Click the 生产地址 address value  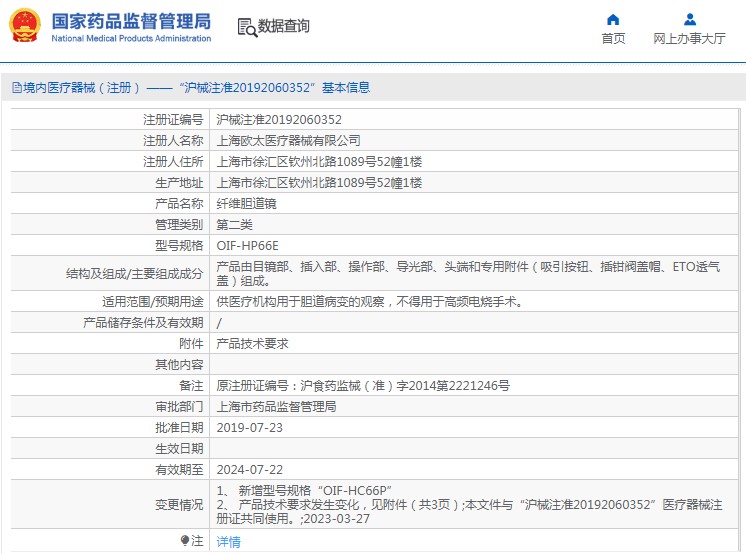[x=319, y=182]
